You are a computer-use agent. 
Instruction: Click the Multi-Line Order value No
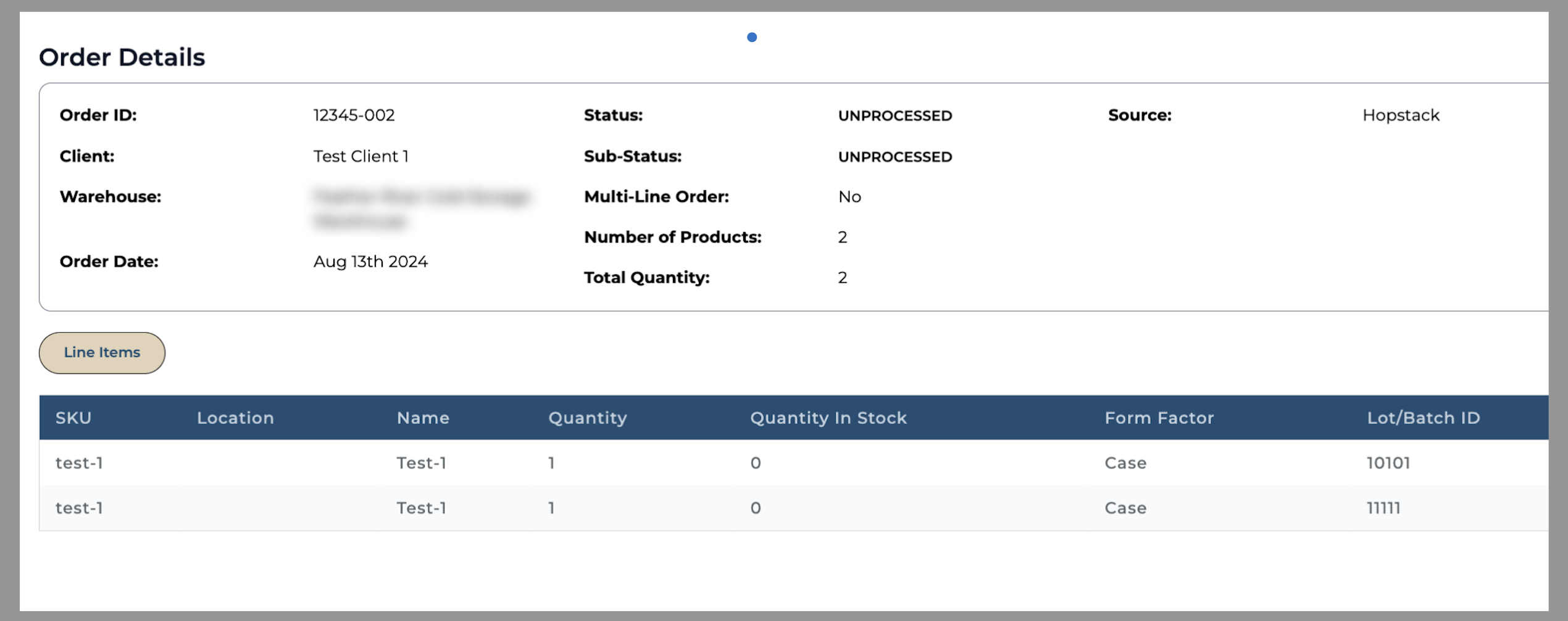[849, 197]
